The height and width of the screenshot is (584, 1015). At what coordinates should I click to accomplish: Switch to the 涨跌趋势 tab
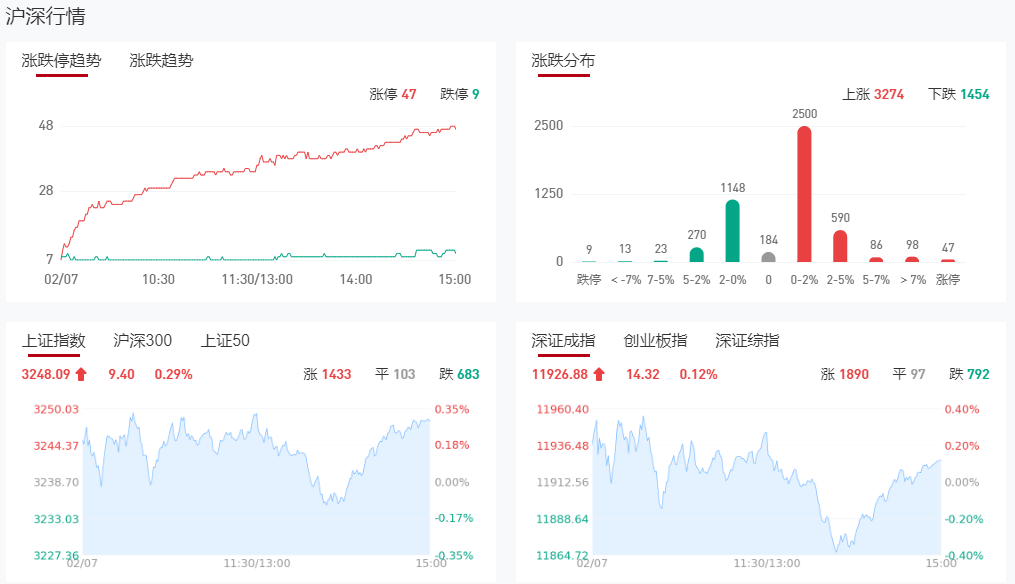click(161, 61)
